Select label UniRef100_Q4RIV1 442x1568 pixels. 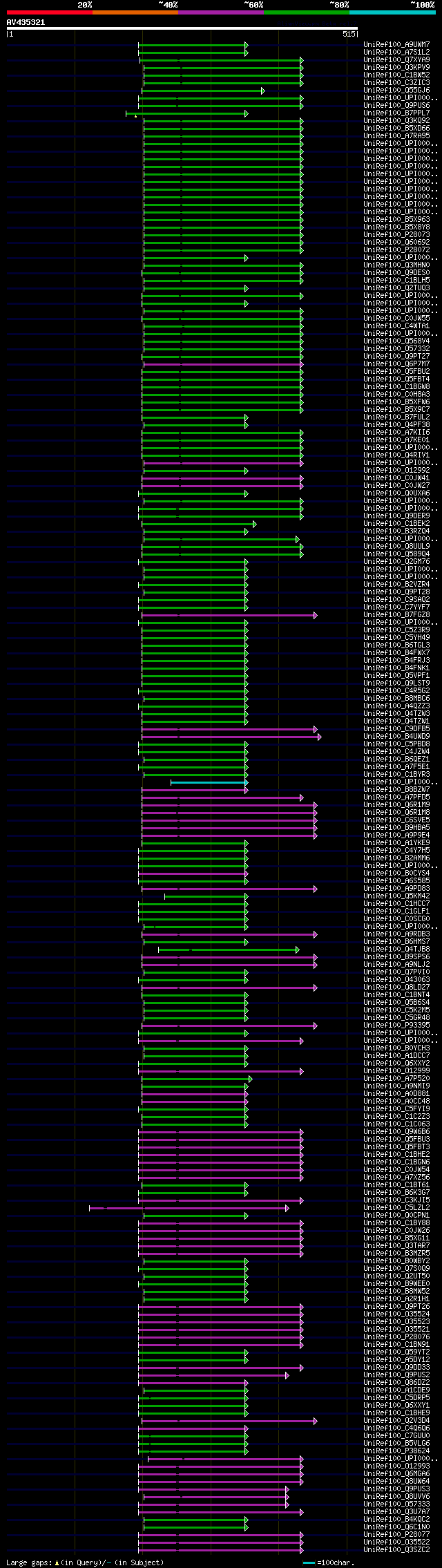pos(396,455)
